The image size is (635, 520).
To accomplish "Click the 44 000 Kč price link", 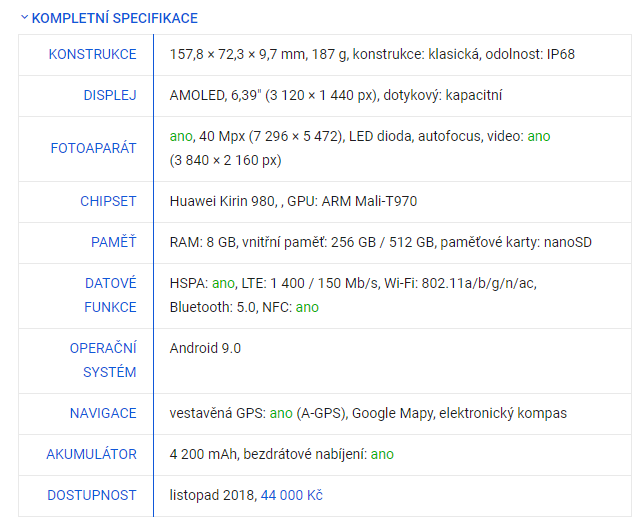I will (x=291, y=495).
